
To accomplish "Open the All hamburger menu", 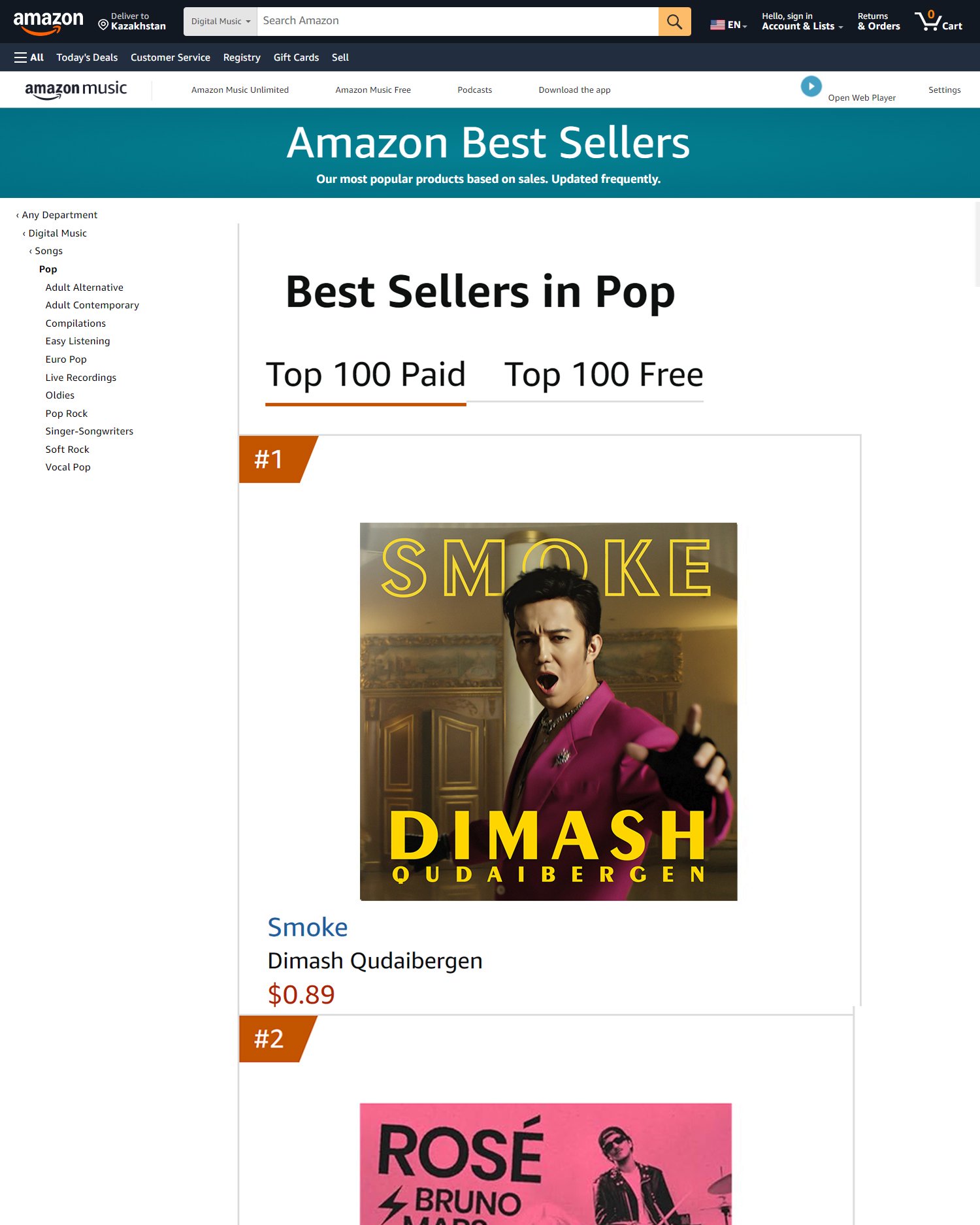I will [29, 57].
